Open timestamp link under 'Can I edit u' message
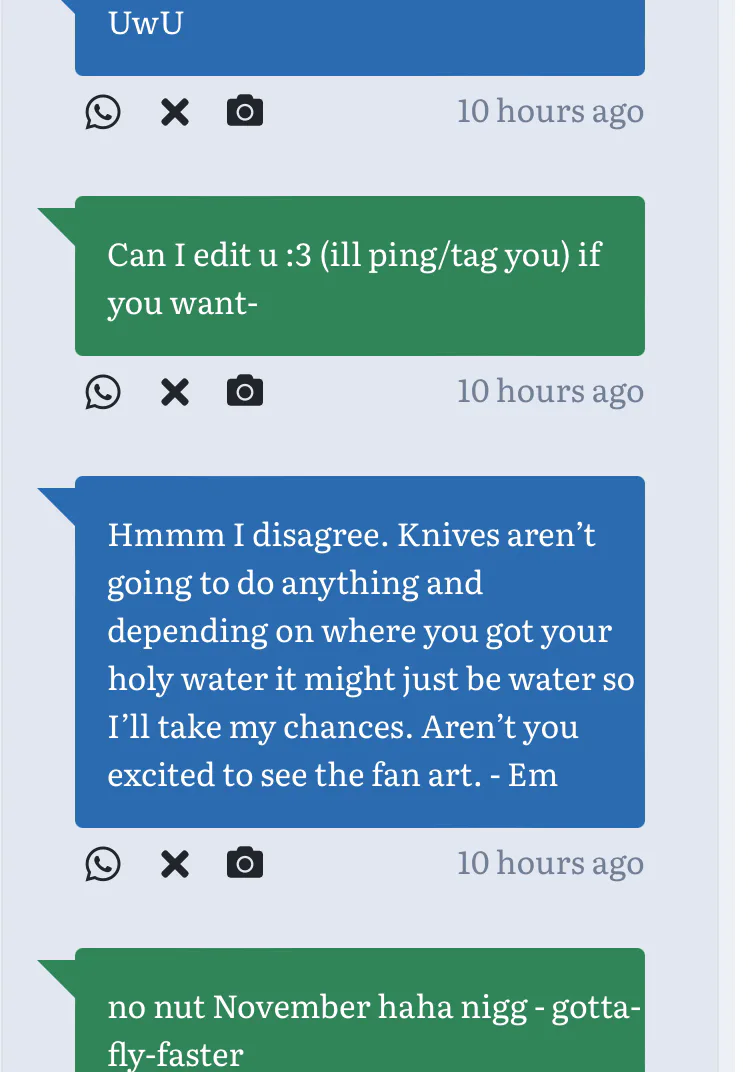This screenshot has width=750, height=1072. click(x=550, y=391)
